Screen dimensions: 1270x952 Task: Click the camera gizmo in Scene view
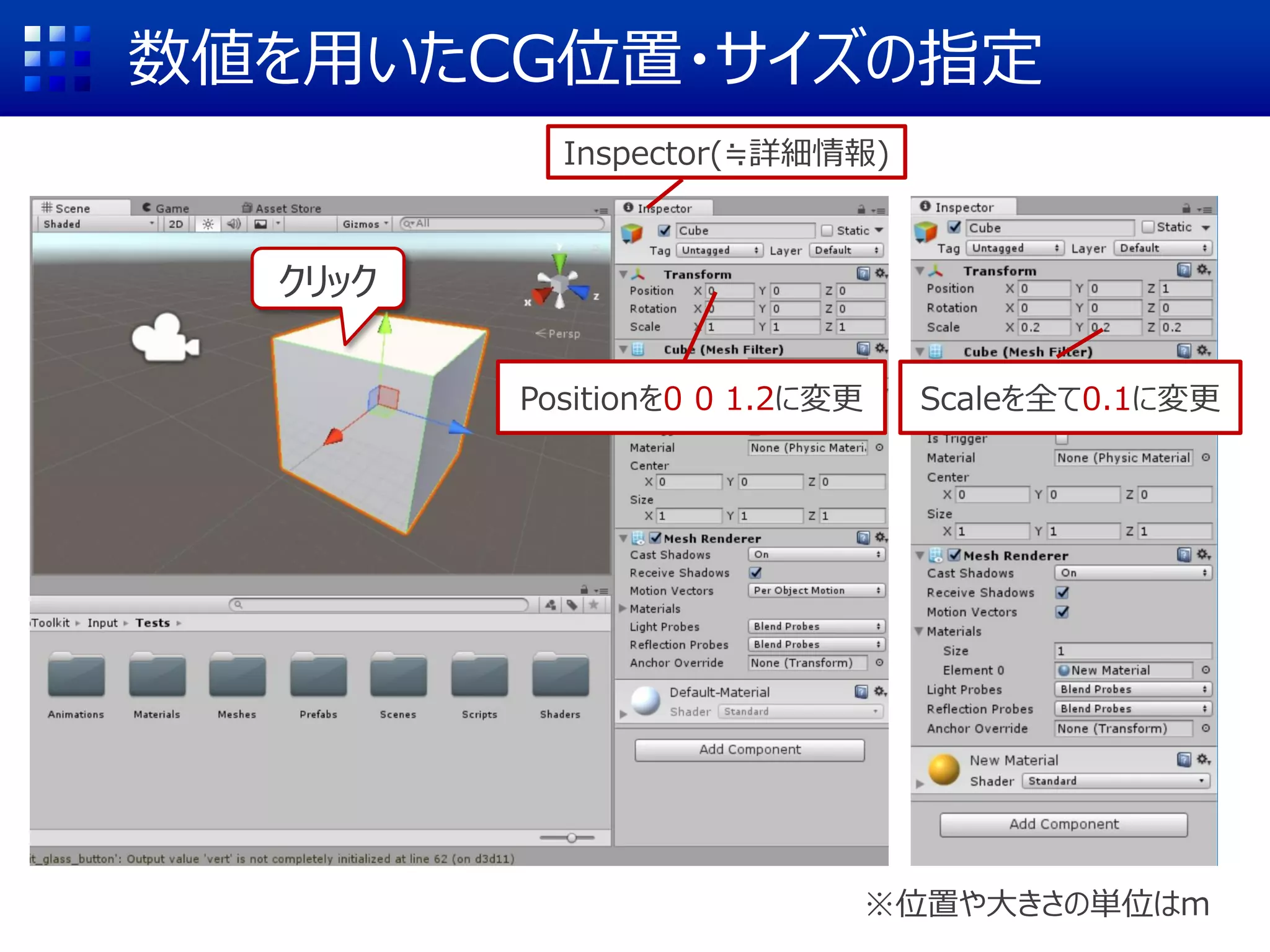pyautogui.click(x=166, y=338)
